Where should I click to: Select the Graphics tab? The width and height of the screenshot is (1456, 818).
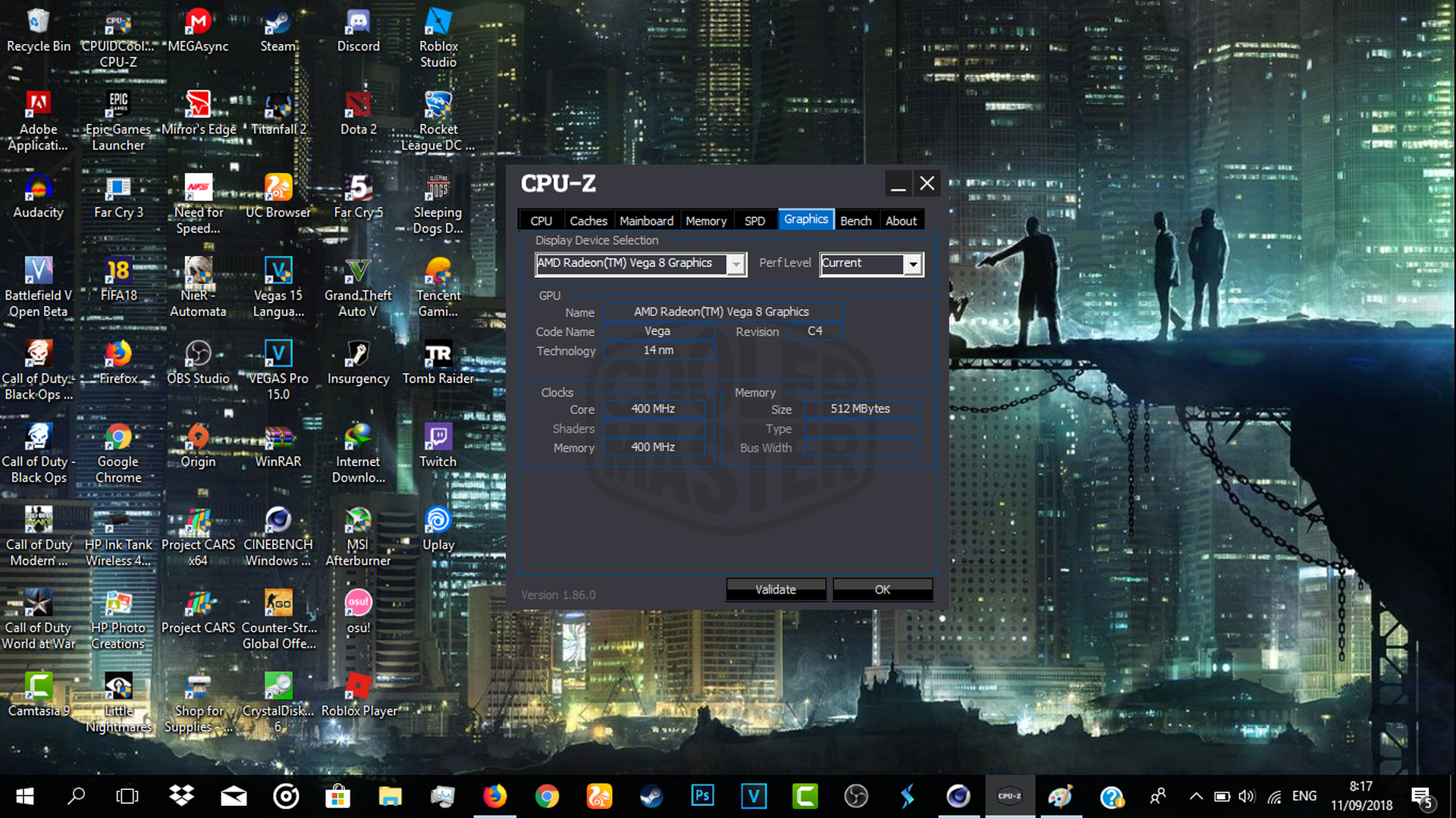point(806,219)
